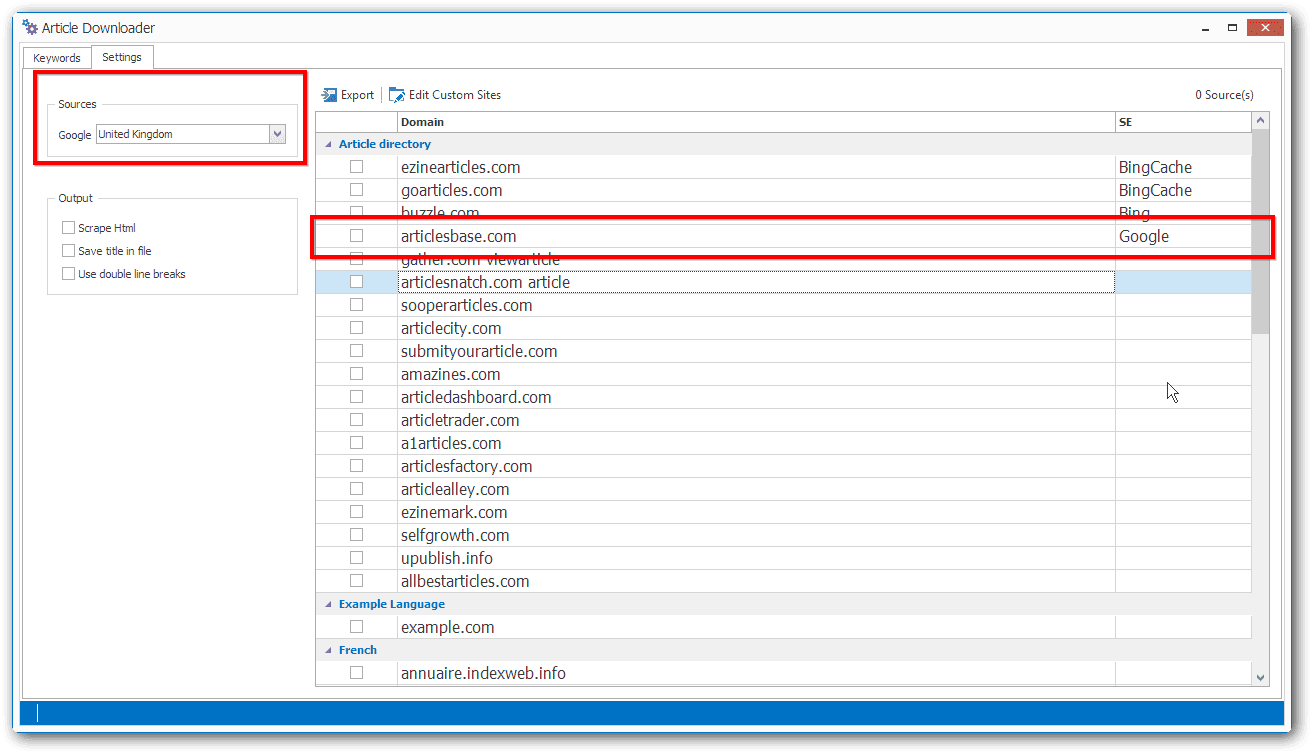Image resolution: width=1312 pixels, height=753 pixels.
Task: Collapse the French group
Action: click(x=328, y=650)
